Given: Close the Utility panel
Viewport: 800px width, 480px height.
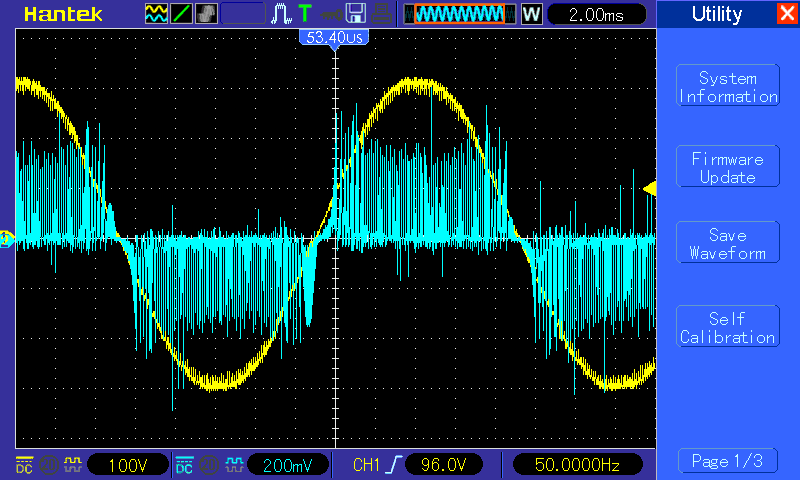Looking at the screenshot, I should [786, 14].
